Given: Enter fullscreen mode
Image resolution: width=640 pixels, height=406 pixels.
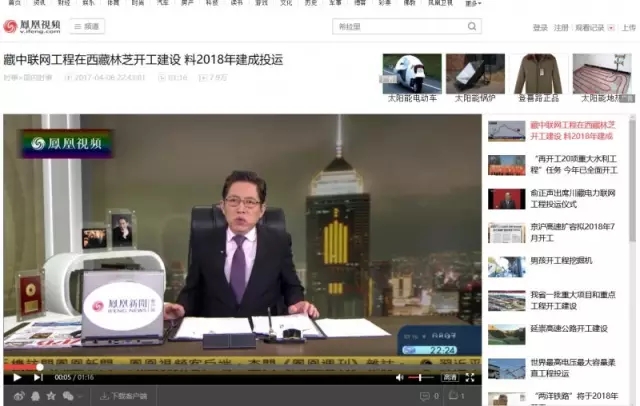Looking at the screenshot, I should [x=470, y=377].
